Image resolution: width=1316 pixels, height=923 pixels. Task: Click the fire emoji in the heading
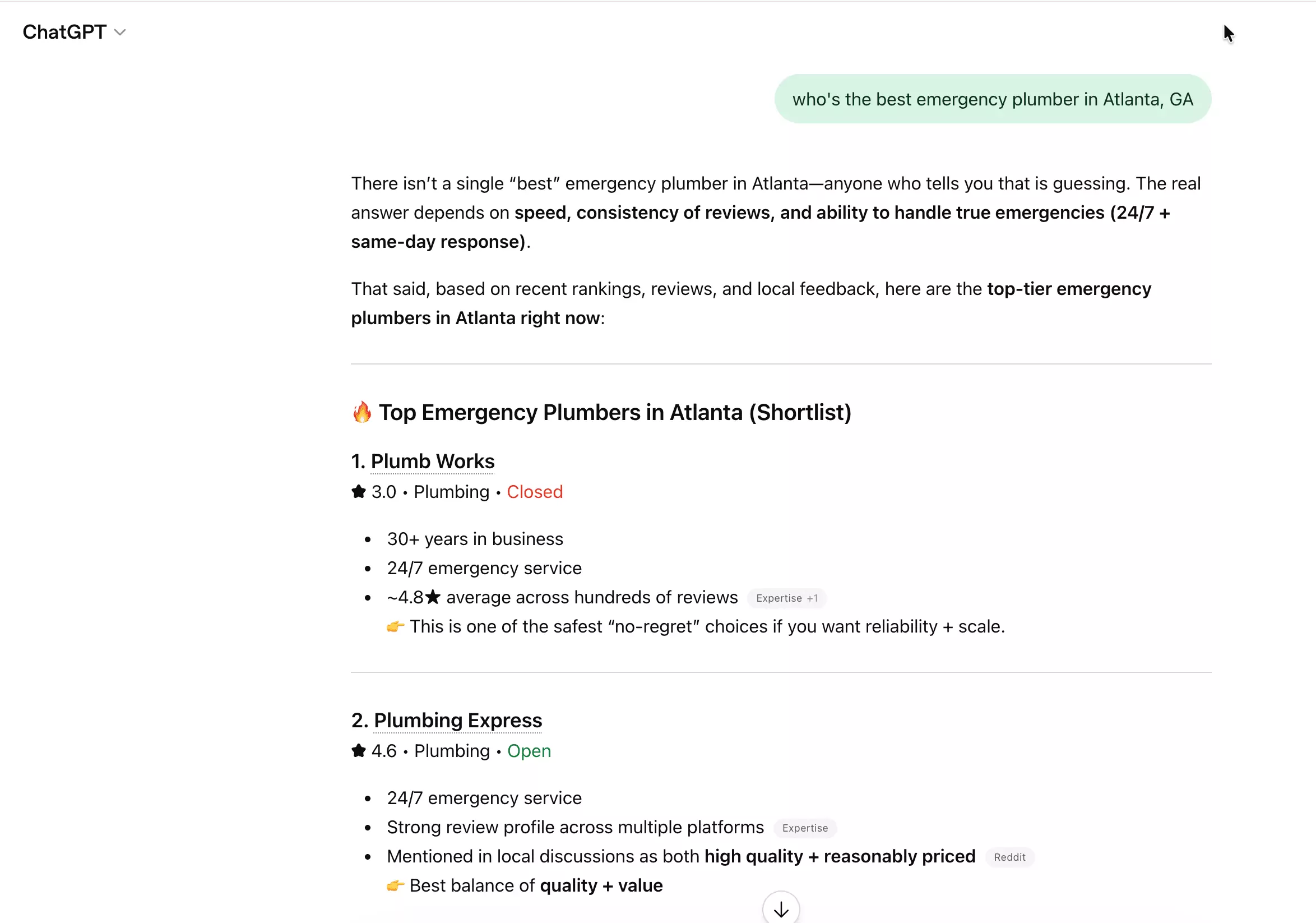pyautogui.click(x=362, y=412)
